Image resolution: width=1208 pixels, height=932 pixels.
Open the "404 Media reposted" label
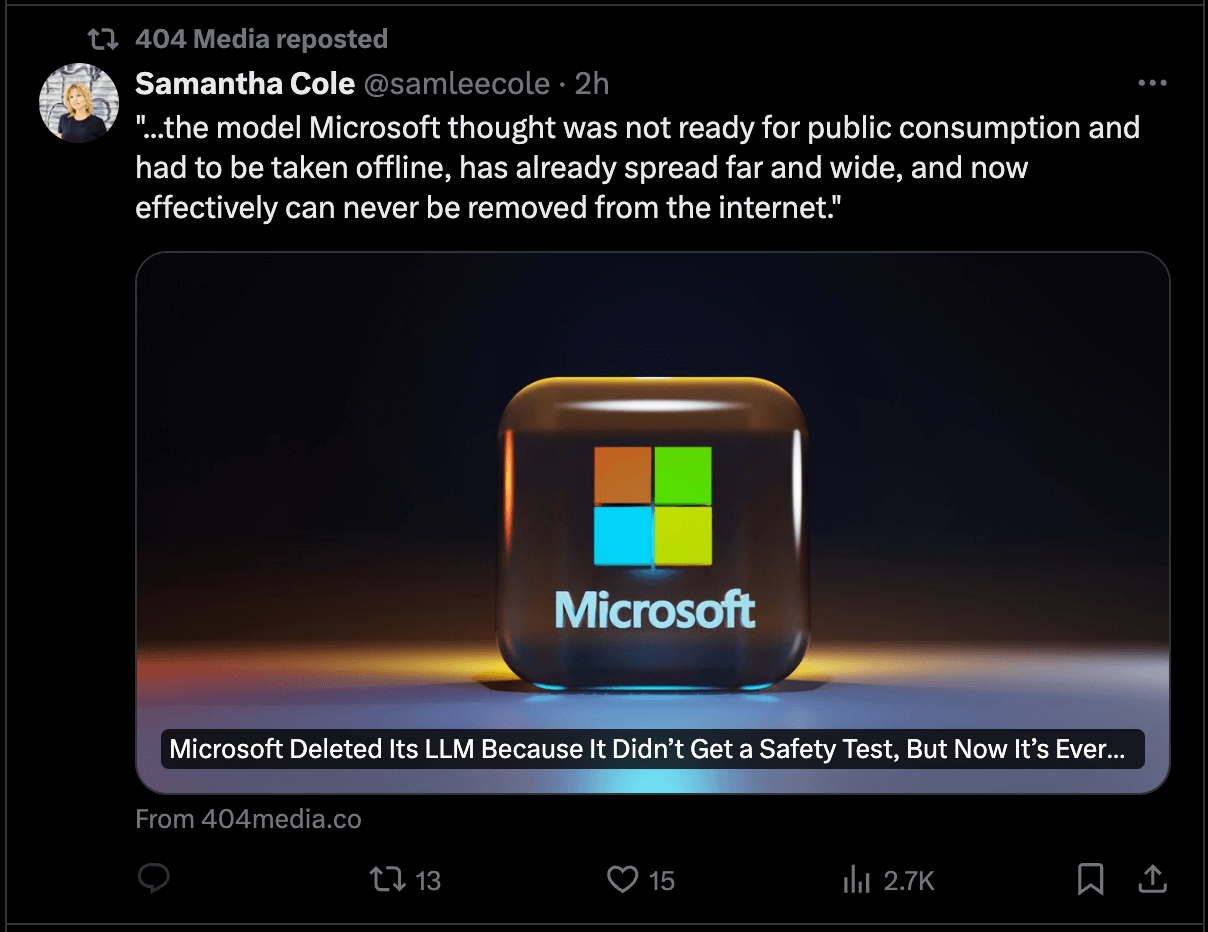coord(261,39)
